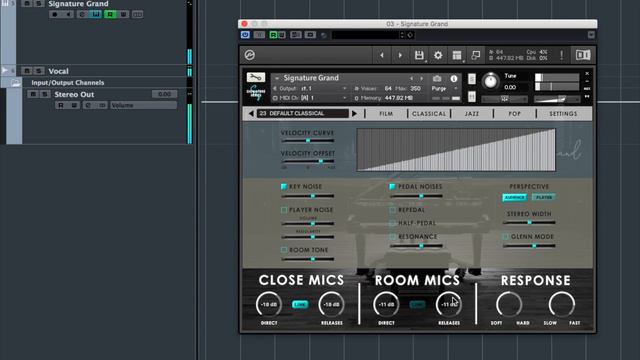This screenshot has width=640, height=360.
Task: Select the PLAYER perspective button
Action: (543, 197)
